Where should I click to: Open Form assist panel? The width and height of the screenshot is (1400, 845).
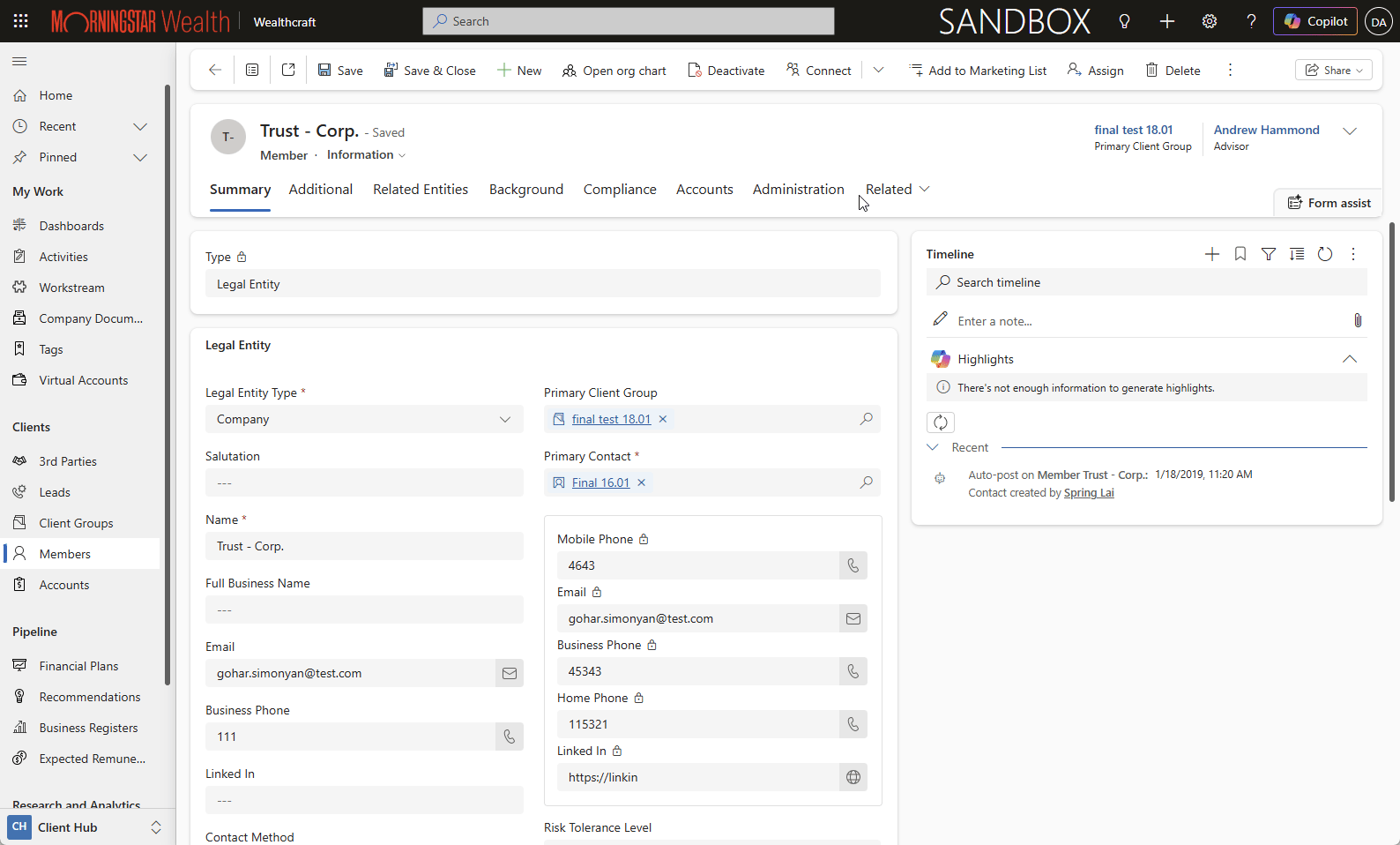click(x=1329, y=203)
